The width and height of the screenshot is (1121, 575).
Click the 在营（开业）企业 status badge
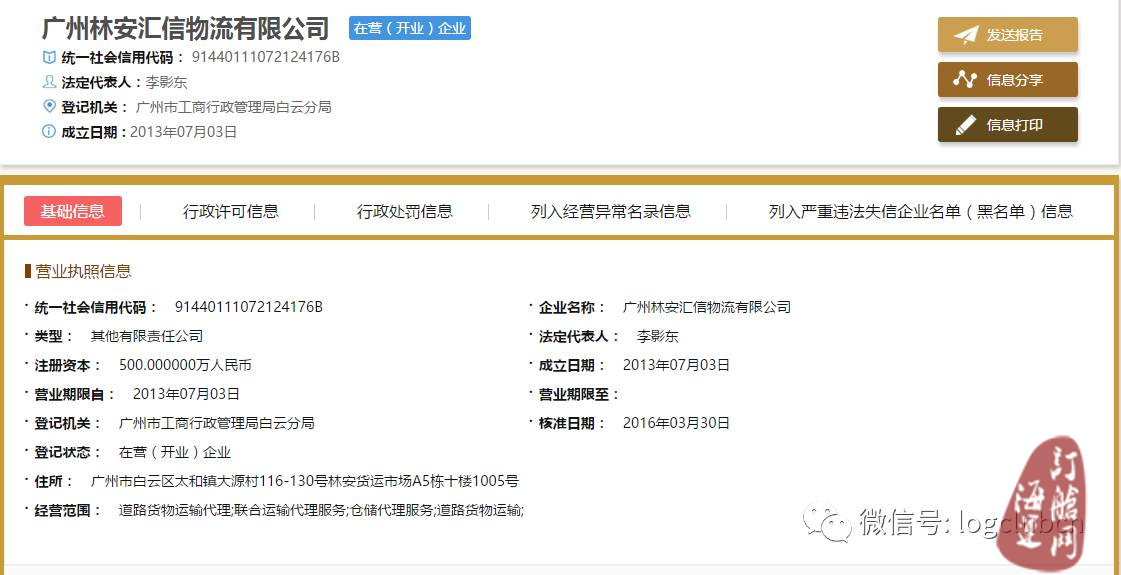point(410,28)
